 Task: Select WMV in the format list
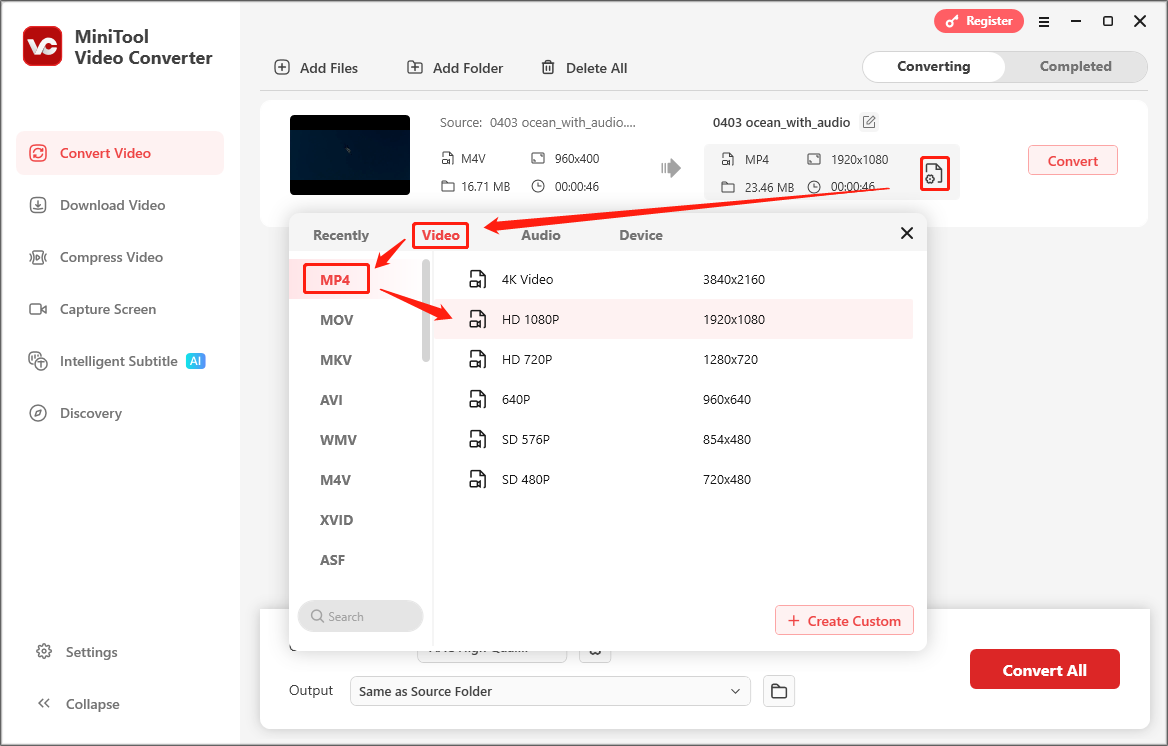338,440
